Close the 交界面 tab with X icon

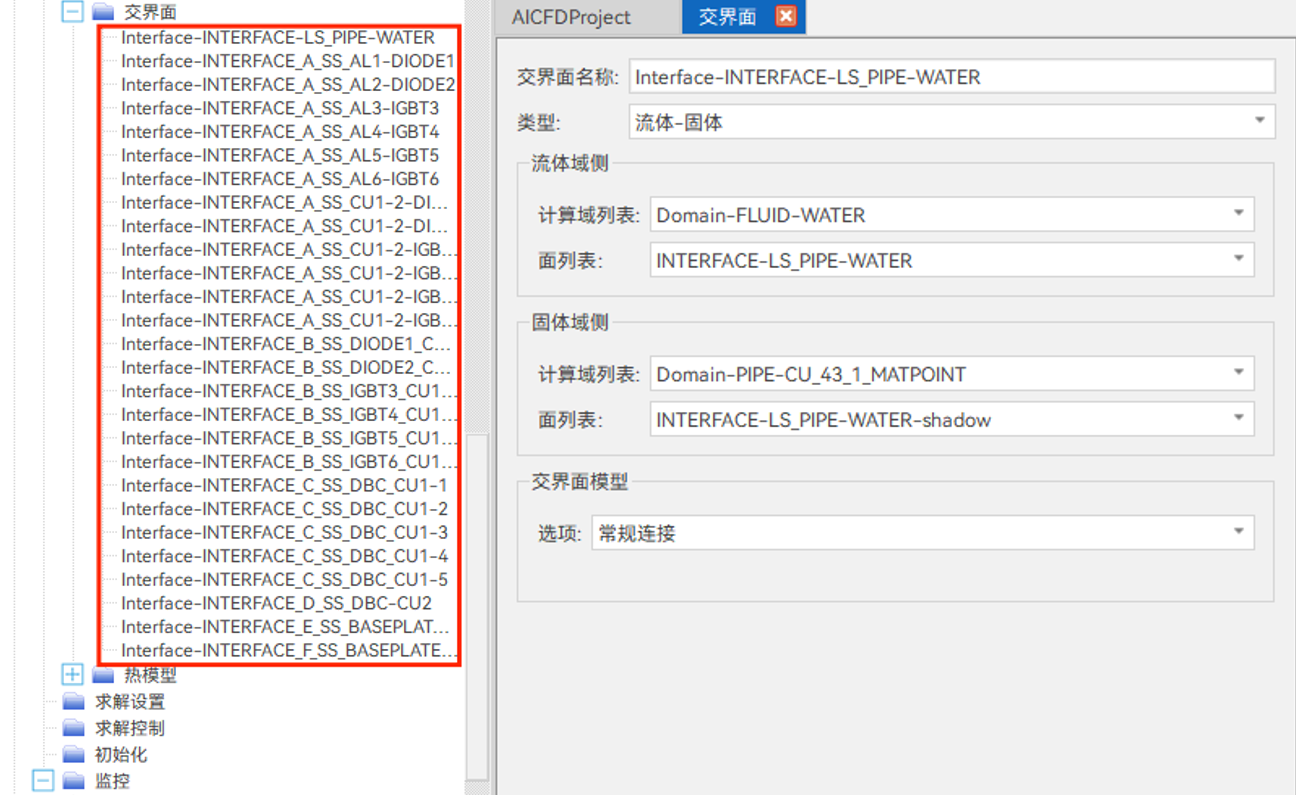tap(785, 17)
